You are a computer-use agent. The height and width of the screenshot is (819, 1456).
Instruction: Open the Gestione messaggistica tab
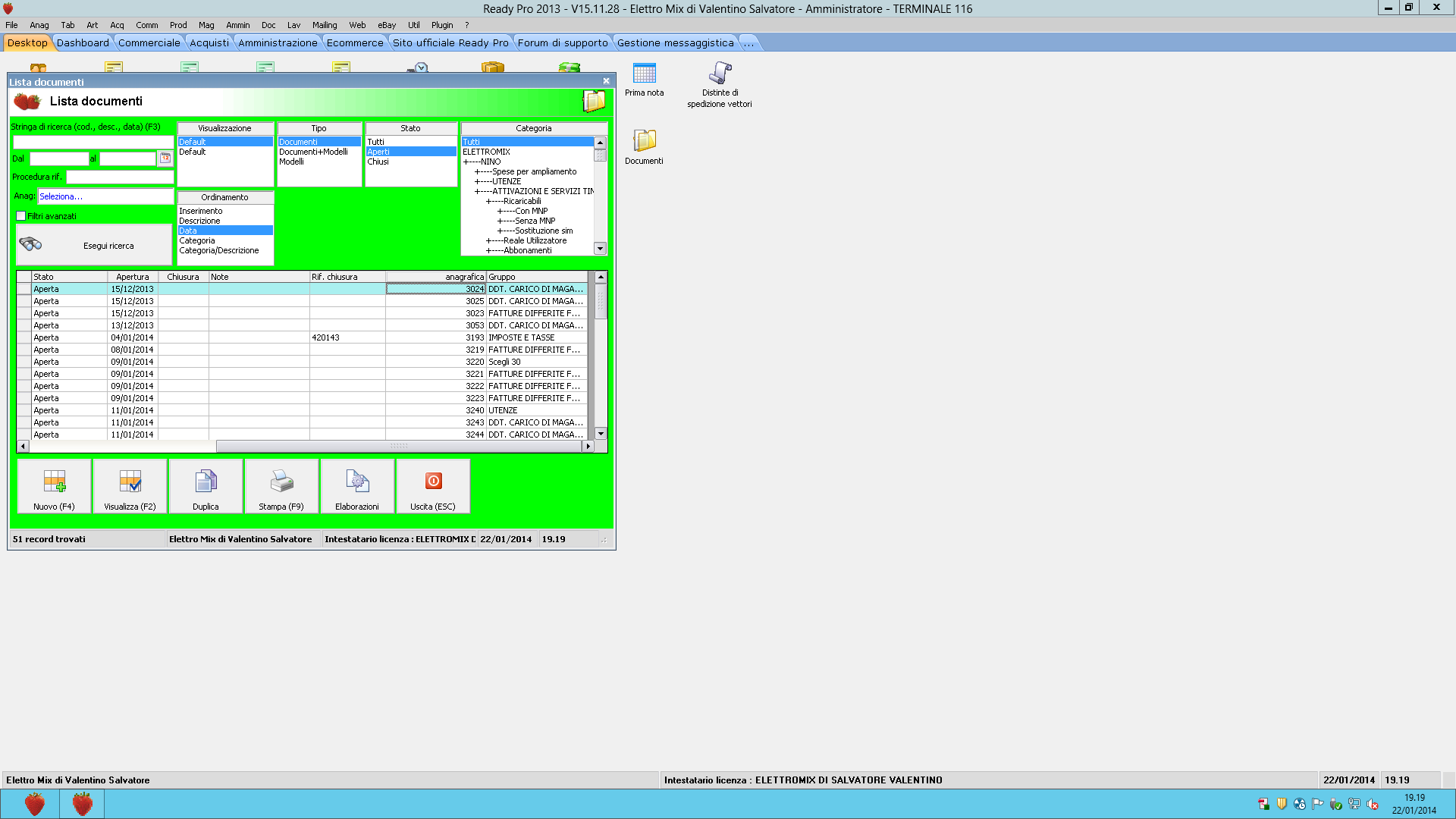[x=676, y=43]
